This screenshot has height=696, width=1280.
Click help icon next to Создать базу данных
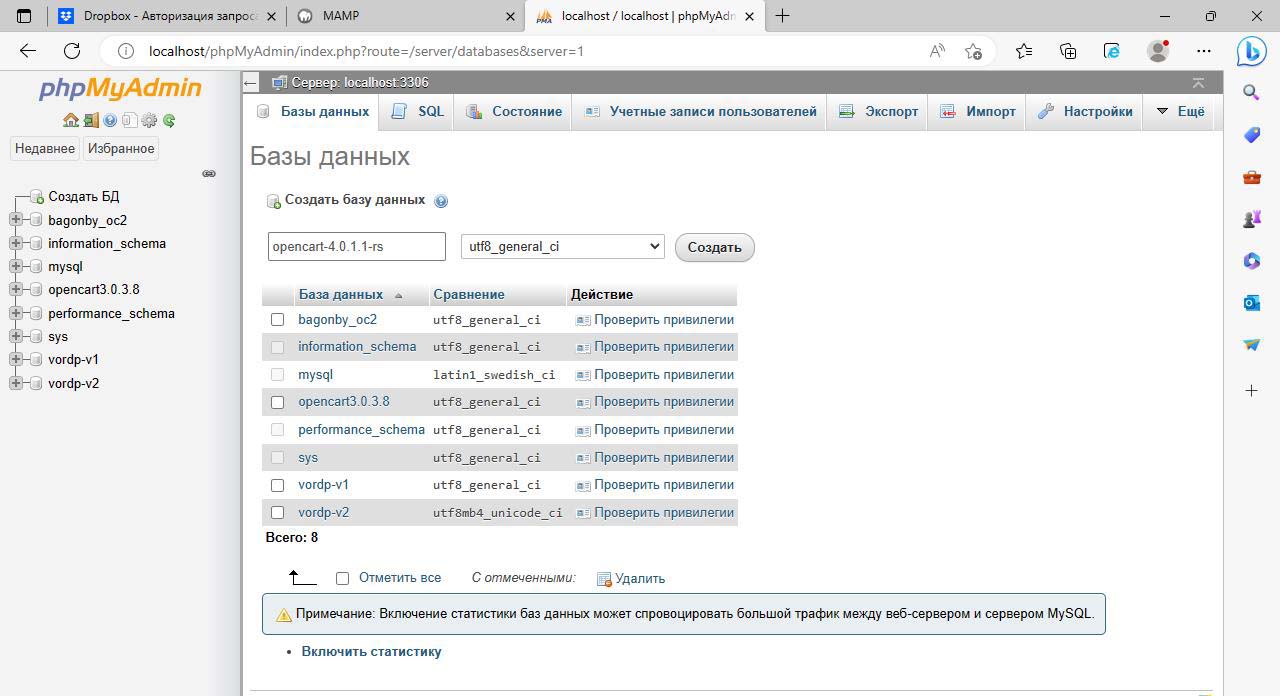coord(441,201)
